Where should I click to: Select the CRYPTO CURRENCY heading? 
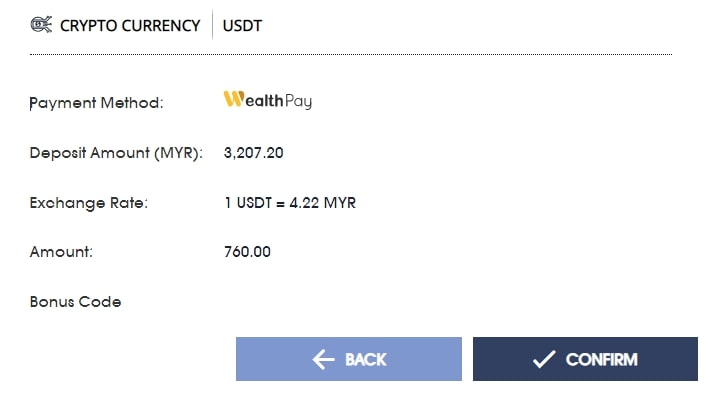(130, 26)
